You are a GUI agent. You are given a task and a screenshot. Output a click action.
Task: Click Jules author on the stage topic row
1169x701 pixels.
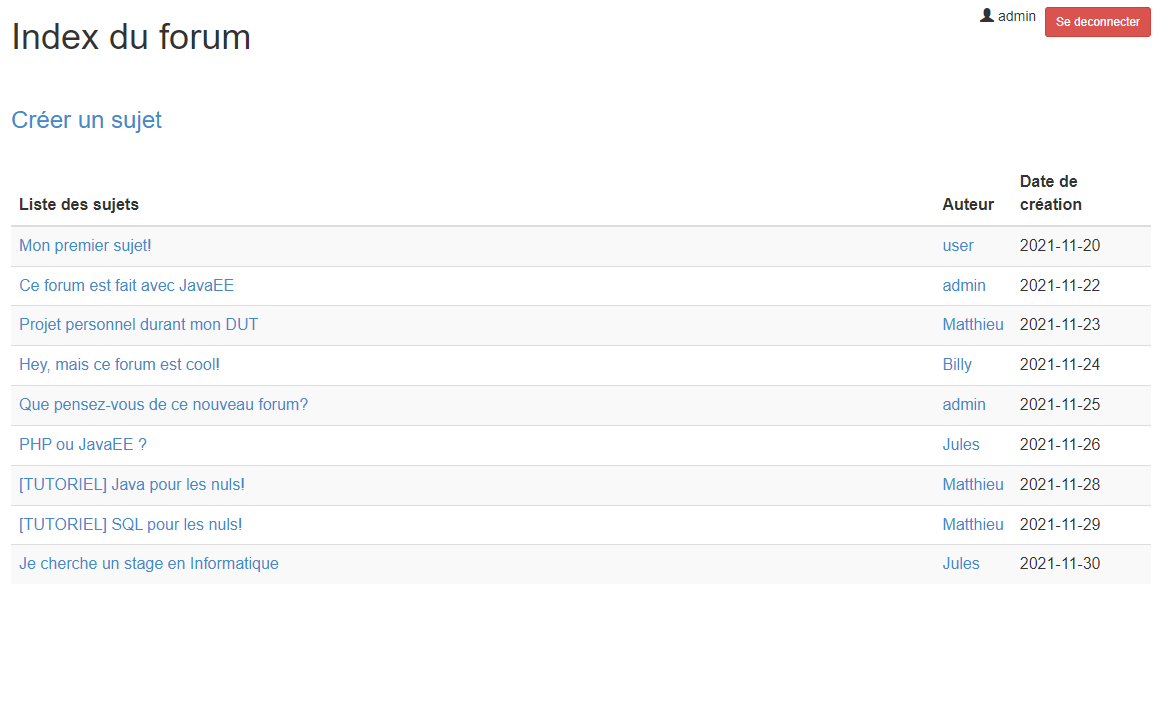click(x=961, y=564)
